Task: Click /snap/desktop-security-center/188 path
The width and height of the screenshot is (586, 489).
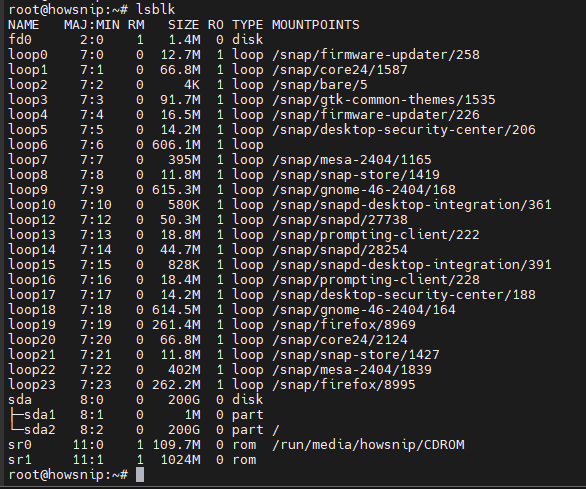Action: point(404,295)
